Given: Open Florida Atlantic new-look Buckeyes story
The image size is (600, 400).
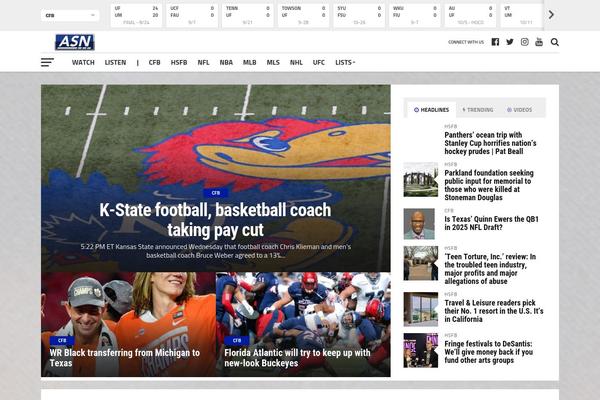Looking at the screenshot, I should coord(297,358).
